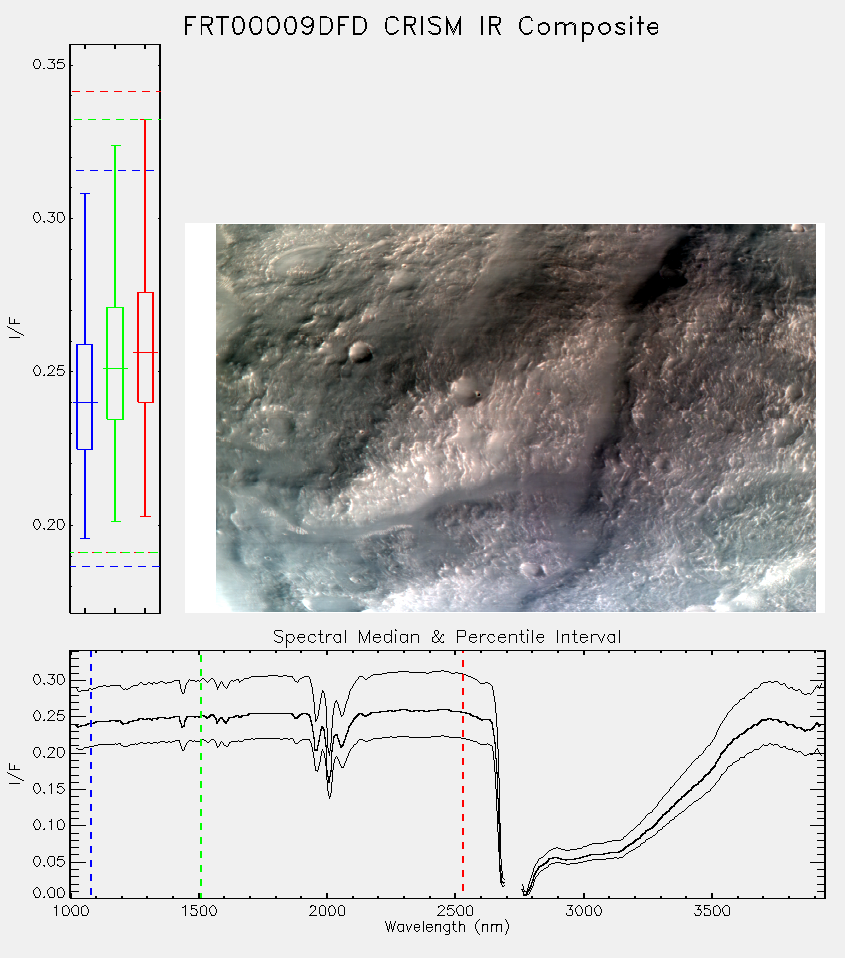This screenshot has height=958, width=845.
Task: Select the blue box in the boxplot
Action: (84, 397)
